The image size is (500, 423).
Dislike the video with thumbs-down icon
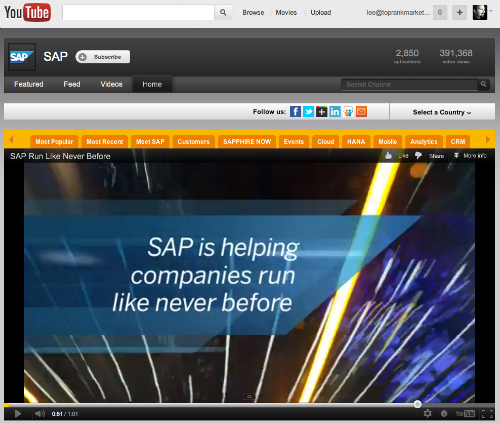418,156
